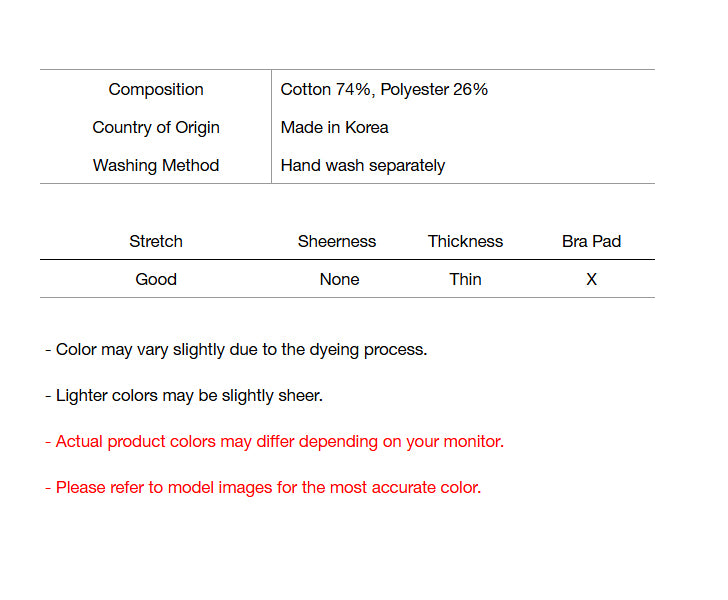Click the Cotton 74% text

pyautogui.click(x=326, y=90)
